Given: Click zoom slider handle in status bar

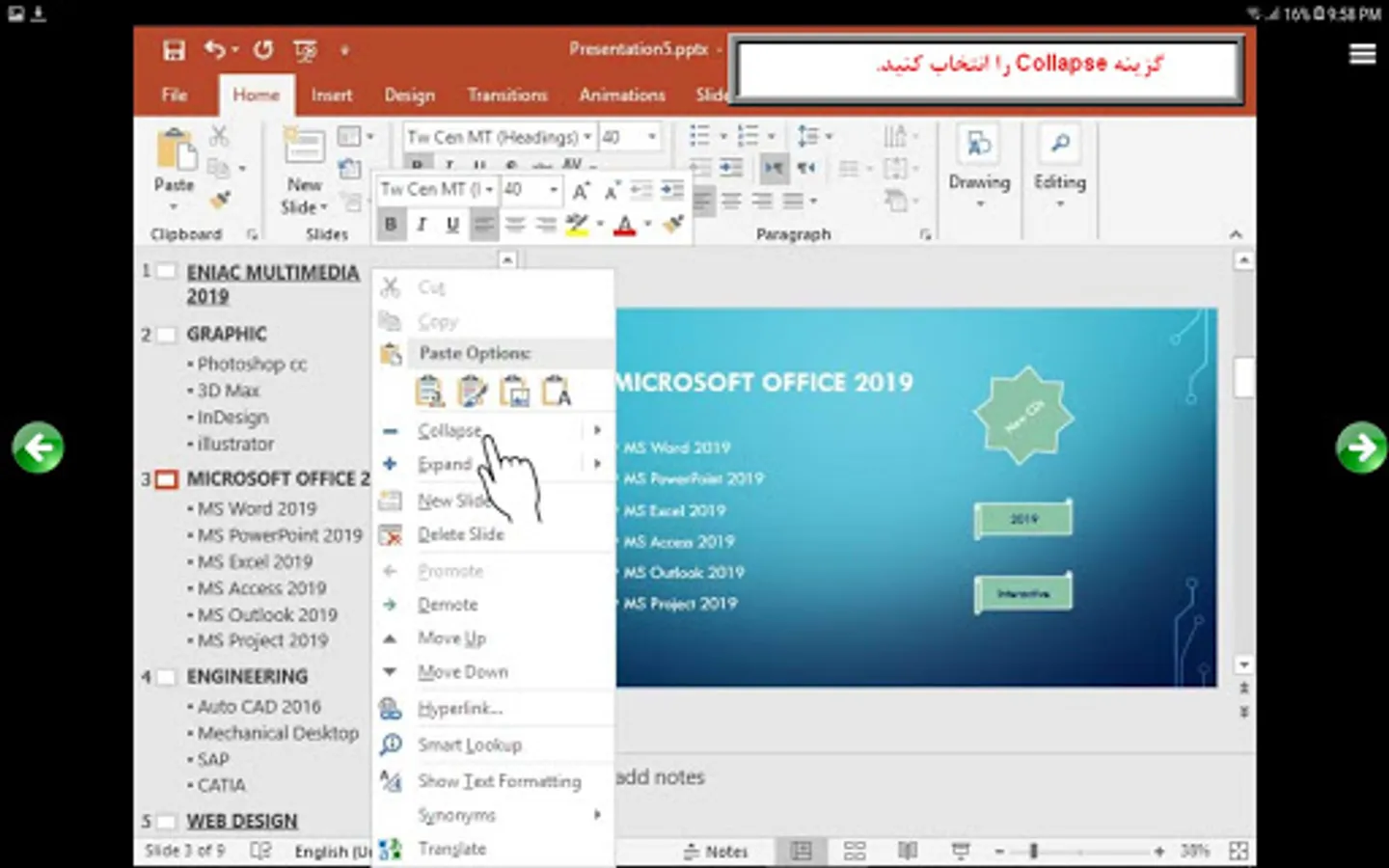Looking at the screenshot, I should pyautogui.click(x=1033, y=851).
